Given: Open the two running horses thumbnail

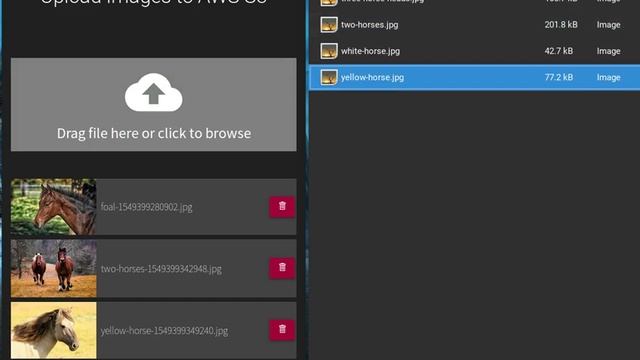Looking at the screenshot, I should point(53,268).
